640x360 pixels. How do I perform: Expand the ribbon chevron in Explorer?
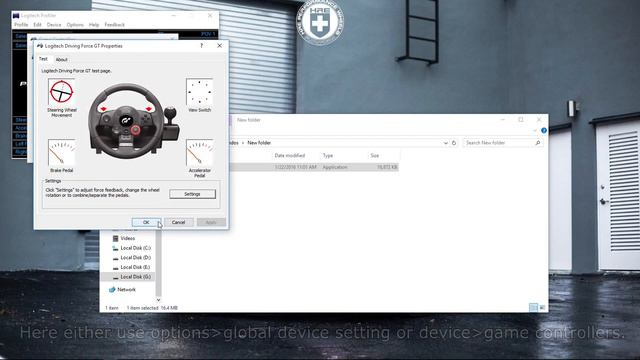coord(535,131)
